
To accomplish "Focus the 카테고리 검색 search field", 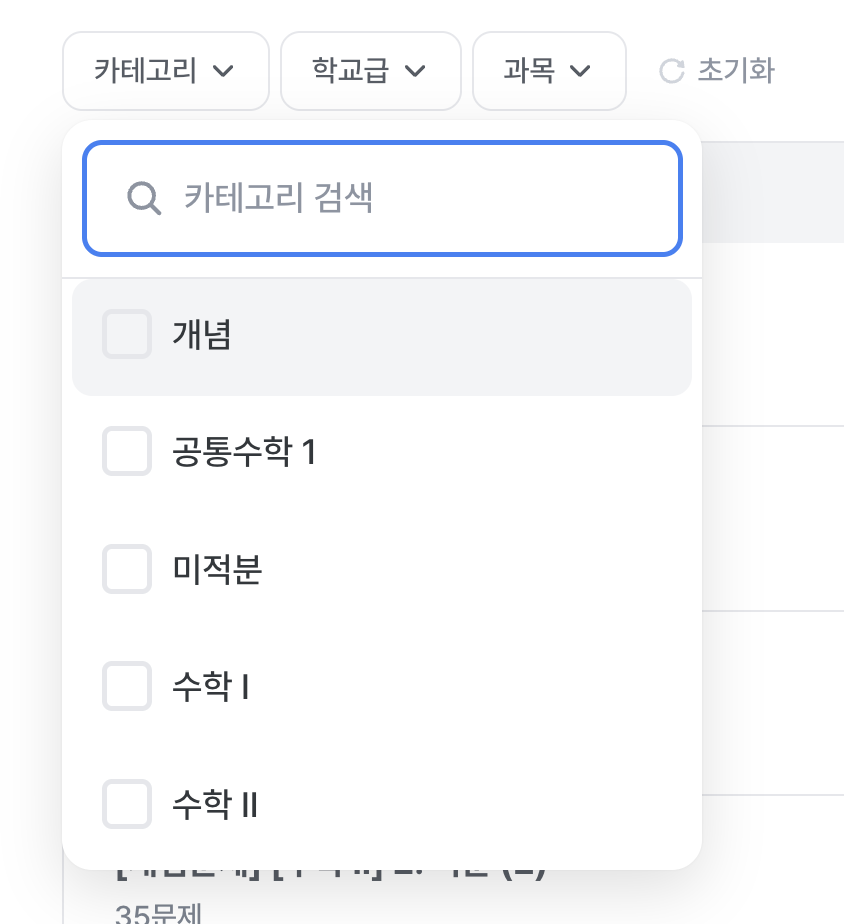I will pyautogui.click(x=383, y=198).
